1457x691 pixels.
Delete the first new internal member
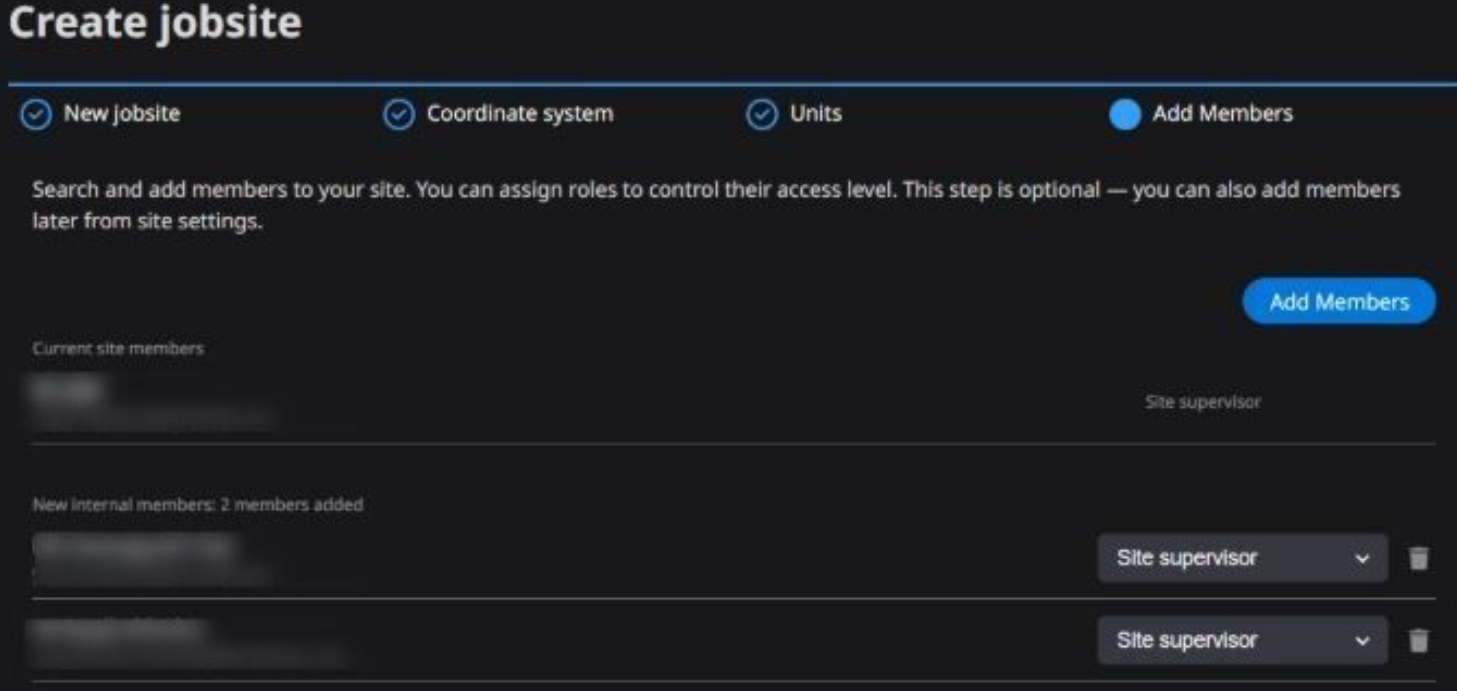(1419, 558)
